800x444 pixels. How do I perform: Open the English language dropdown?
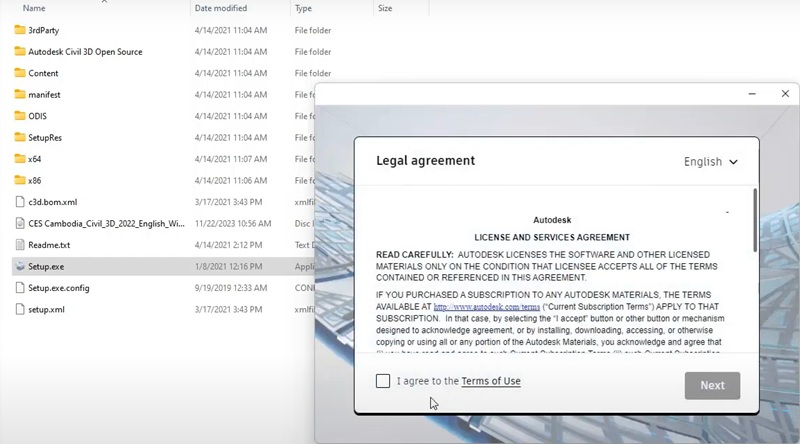(x=710, y=162)
